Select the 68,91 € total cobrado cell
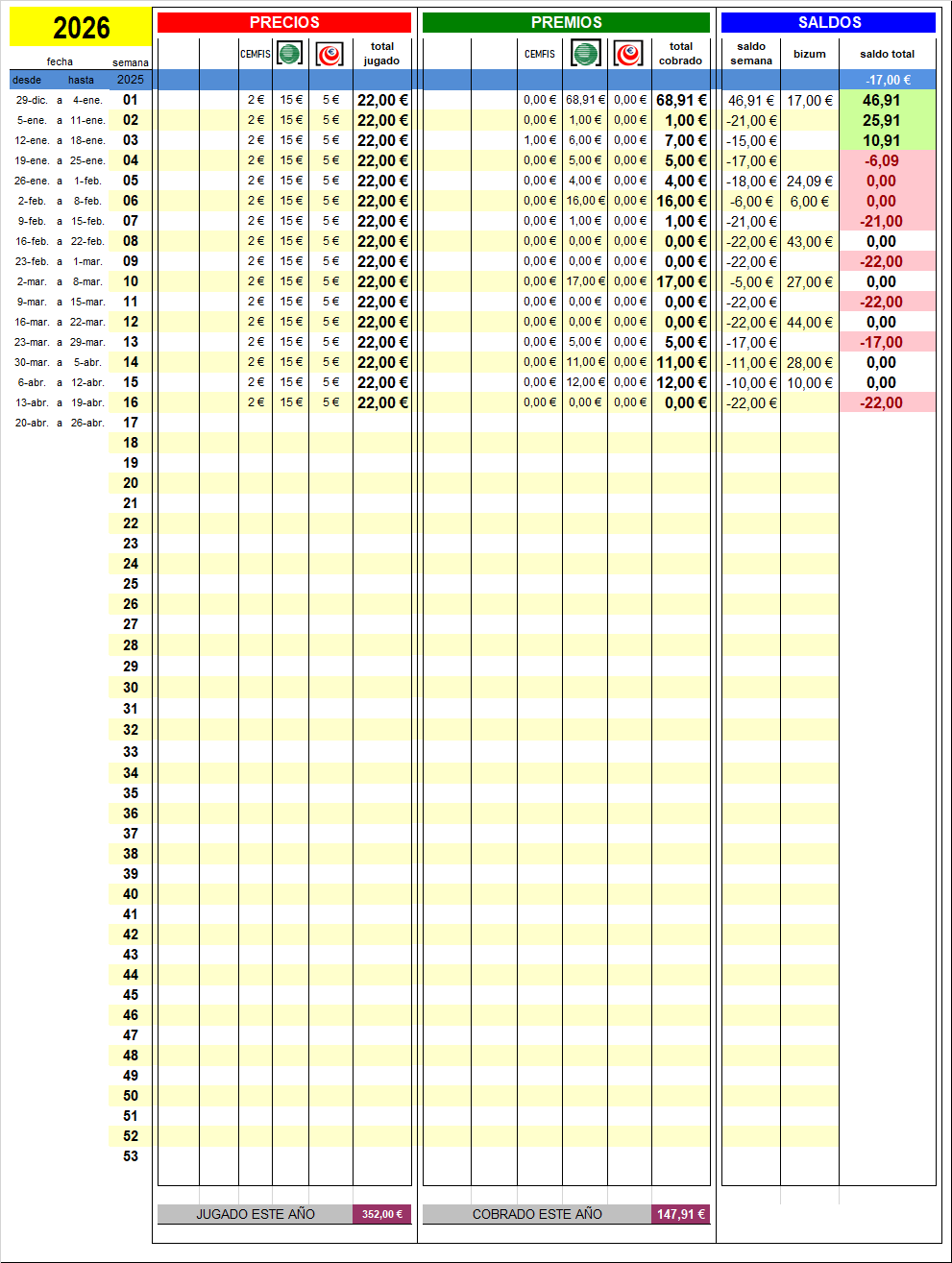 point(680,100)
